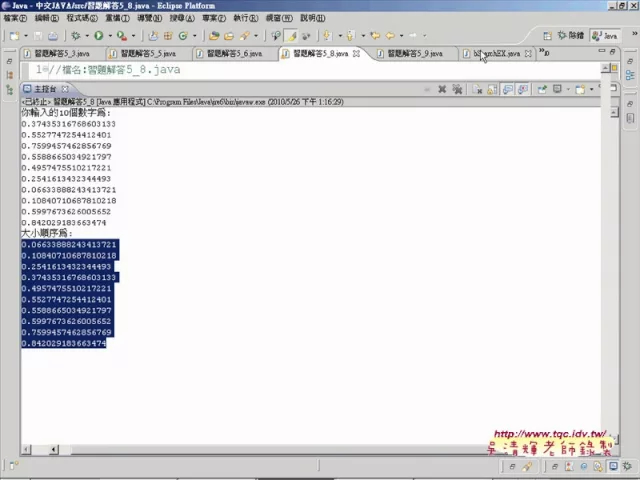Open the New wizard dropdown arrow
The image size is (640, 480).
[x=26, y=36]
